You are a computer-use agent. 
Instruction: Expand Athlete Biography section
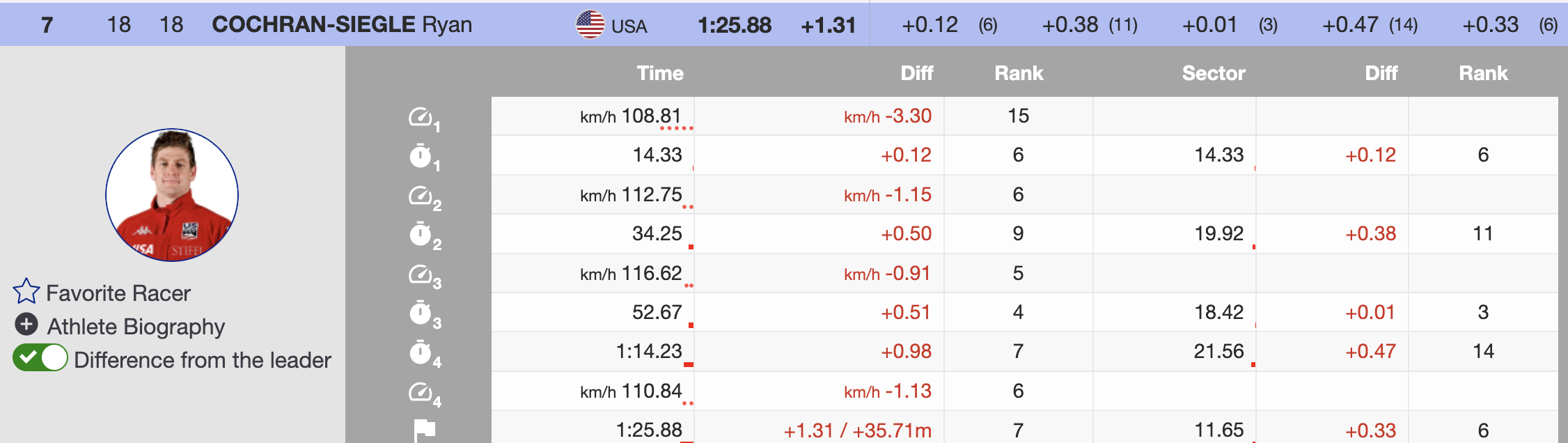(26, 325)
